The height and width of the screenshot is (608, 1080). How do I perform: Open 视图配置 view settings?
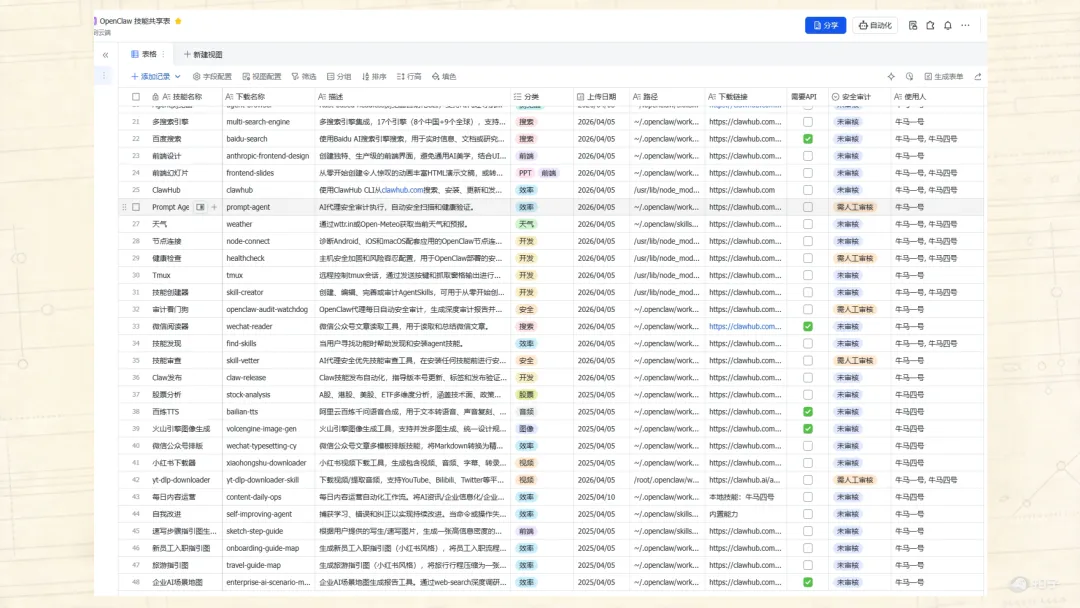(x=262, y=76)
